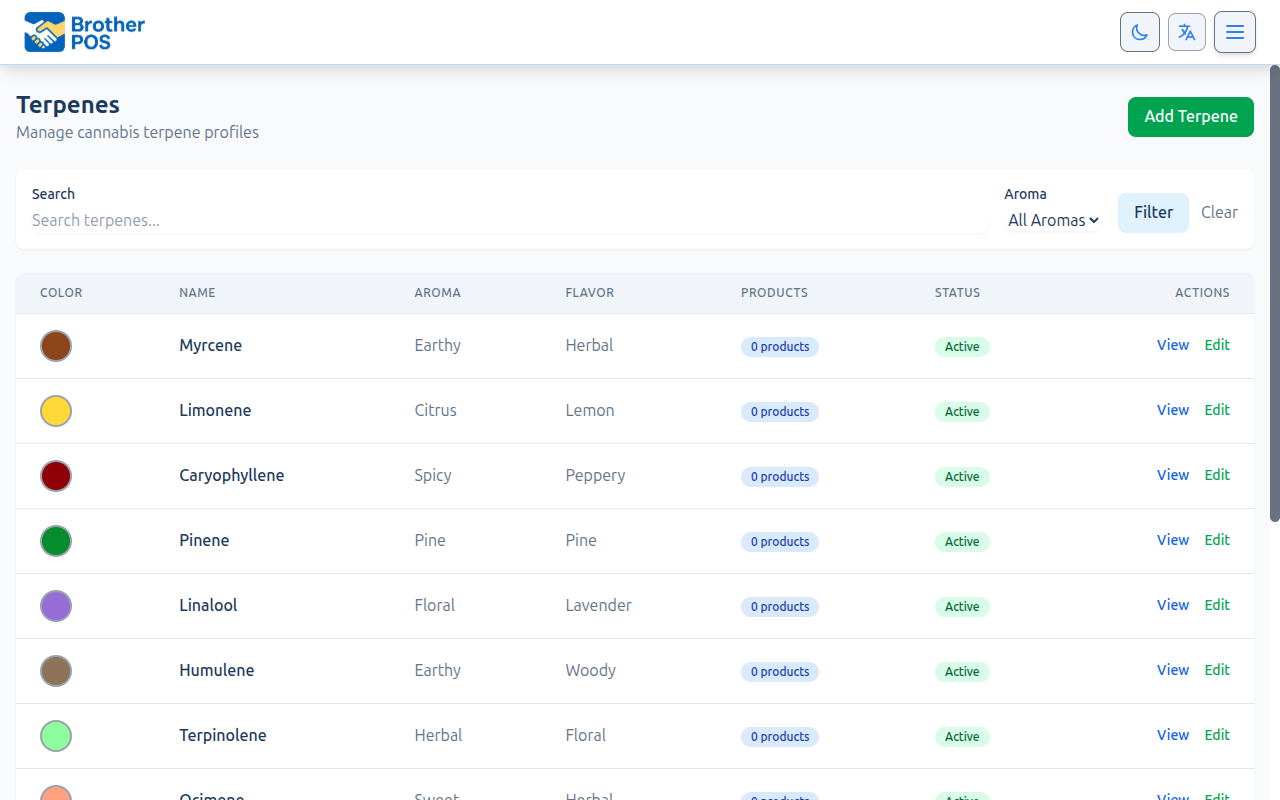
Task: Select the yellow Limonene color swatch
Action: (x=56, y=411)
